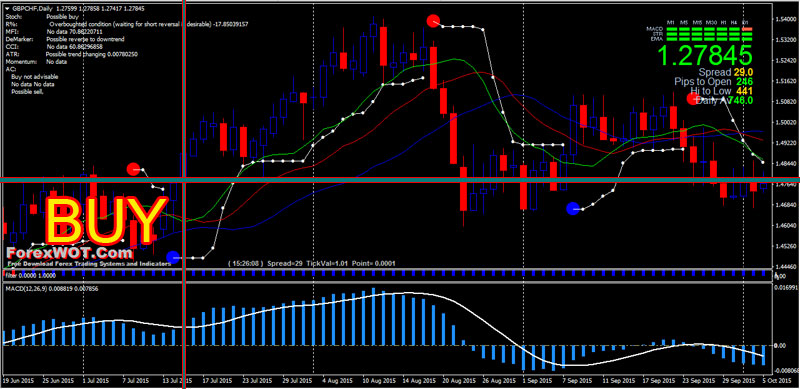
Task: Click the red MACD D1 signal bar
Action: point(747,29)
